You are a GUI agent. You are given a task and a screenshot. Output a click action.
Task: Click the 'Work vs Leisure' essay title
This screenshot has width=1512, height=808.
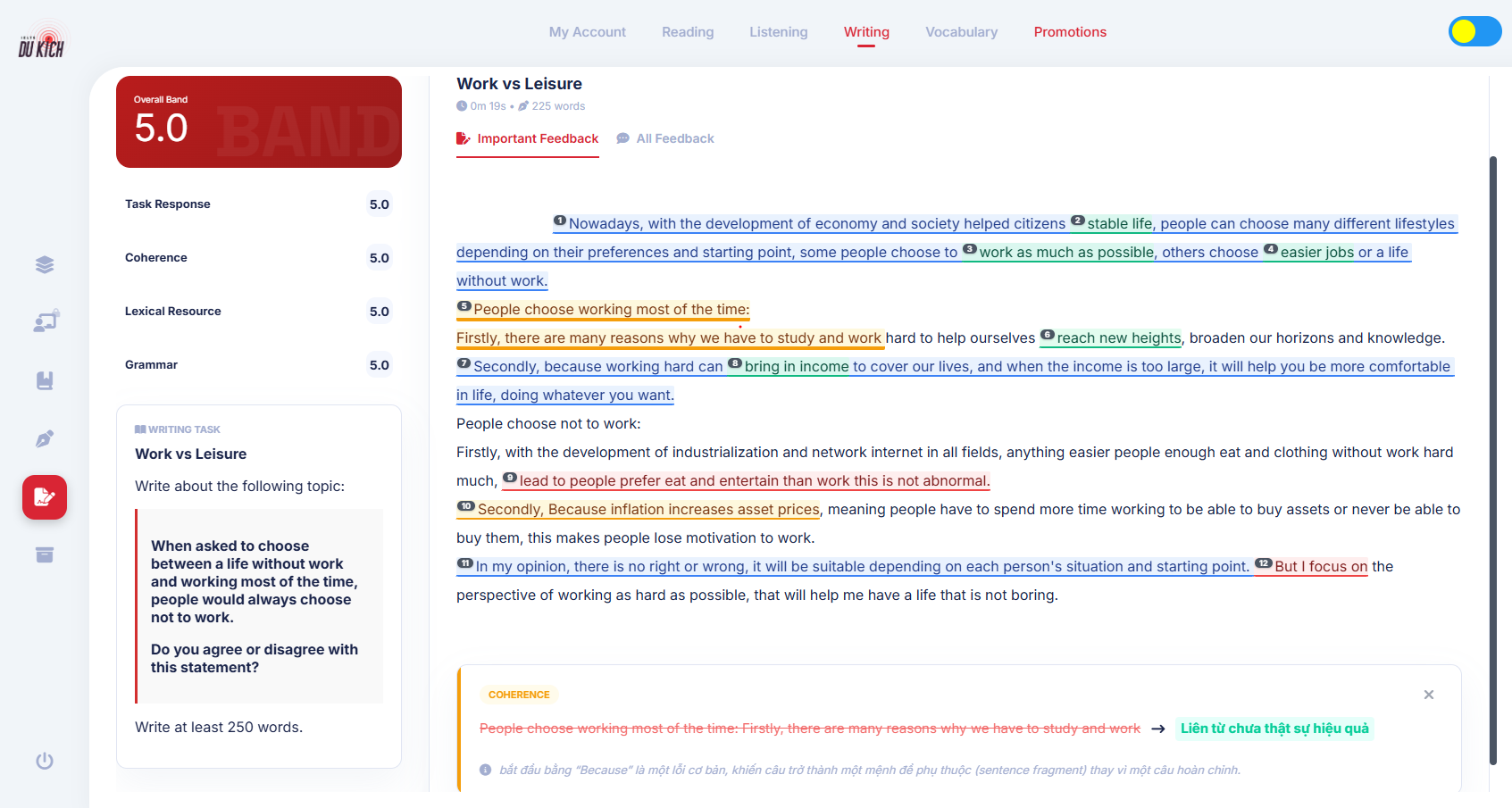point(519,84)
